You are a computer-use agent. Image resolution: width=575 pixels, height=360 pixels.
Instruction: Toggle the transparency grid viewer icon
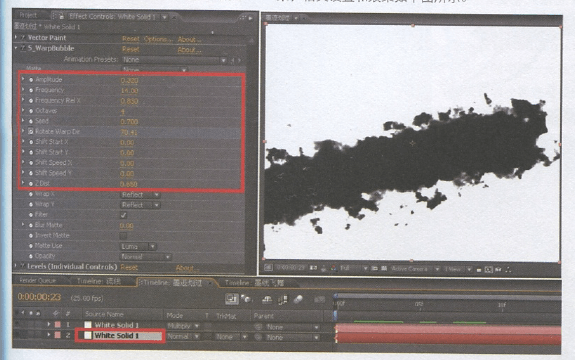[x=384, y=269]
